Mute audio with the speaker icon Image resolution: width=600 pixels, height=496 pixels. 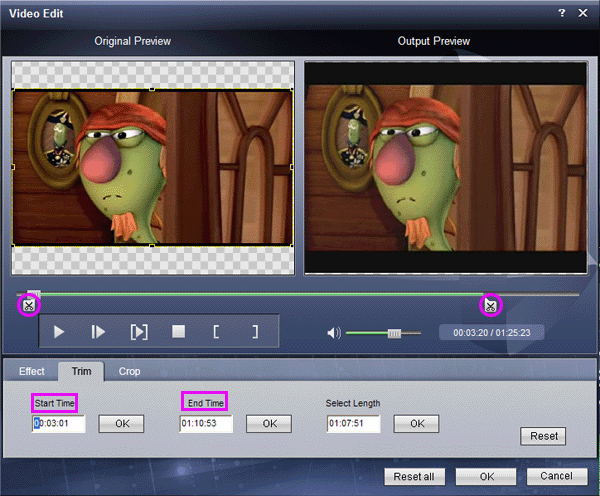click(334, 333)
